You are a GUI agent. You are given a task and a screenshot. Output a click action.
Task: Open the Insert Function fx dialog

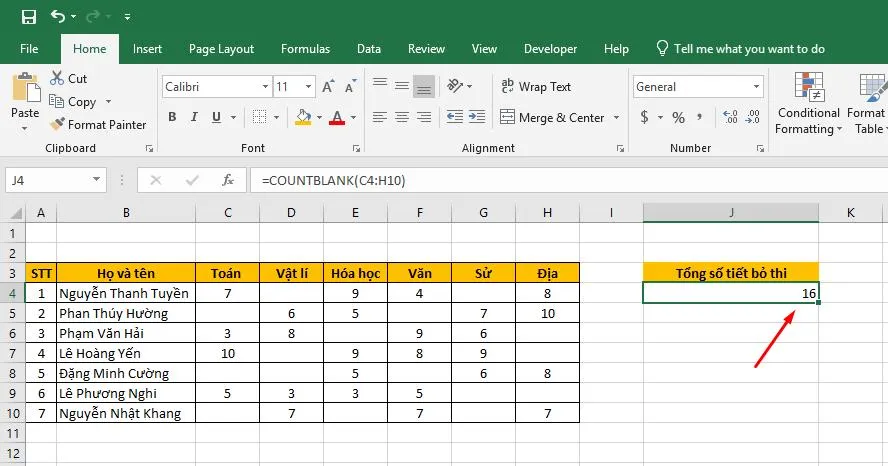tap(228, 180)
